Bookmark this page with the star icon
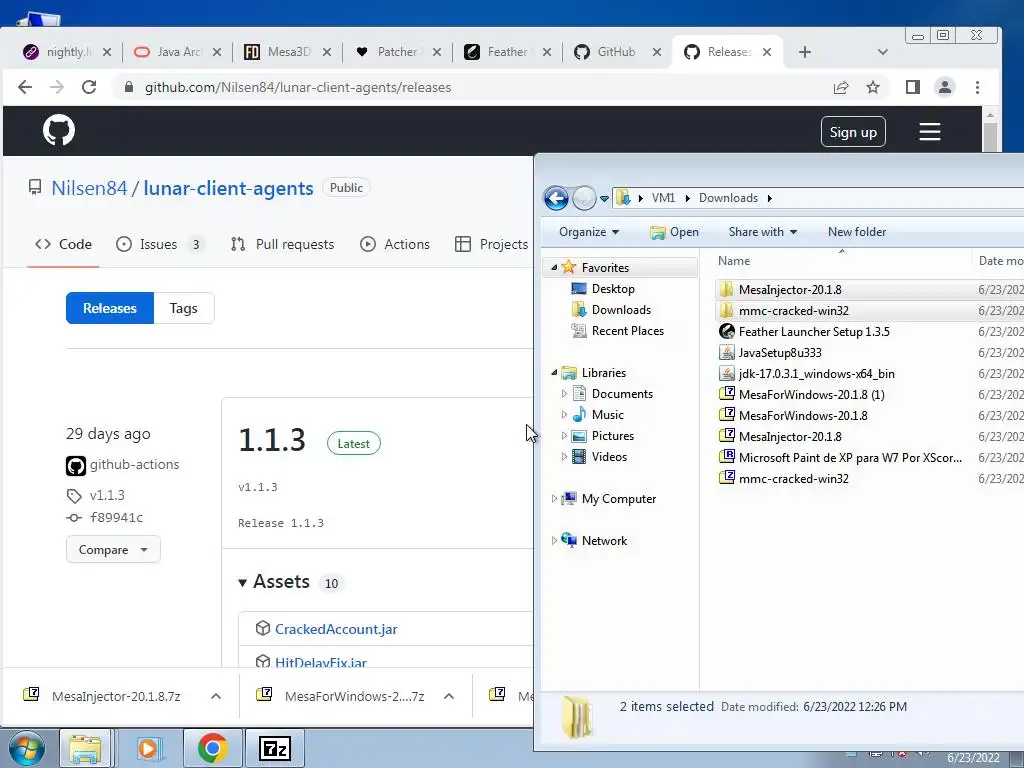 pos(872,87)
